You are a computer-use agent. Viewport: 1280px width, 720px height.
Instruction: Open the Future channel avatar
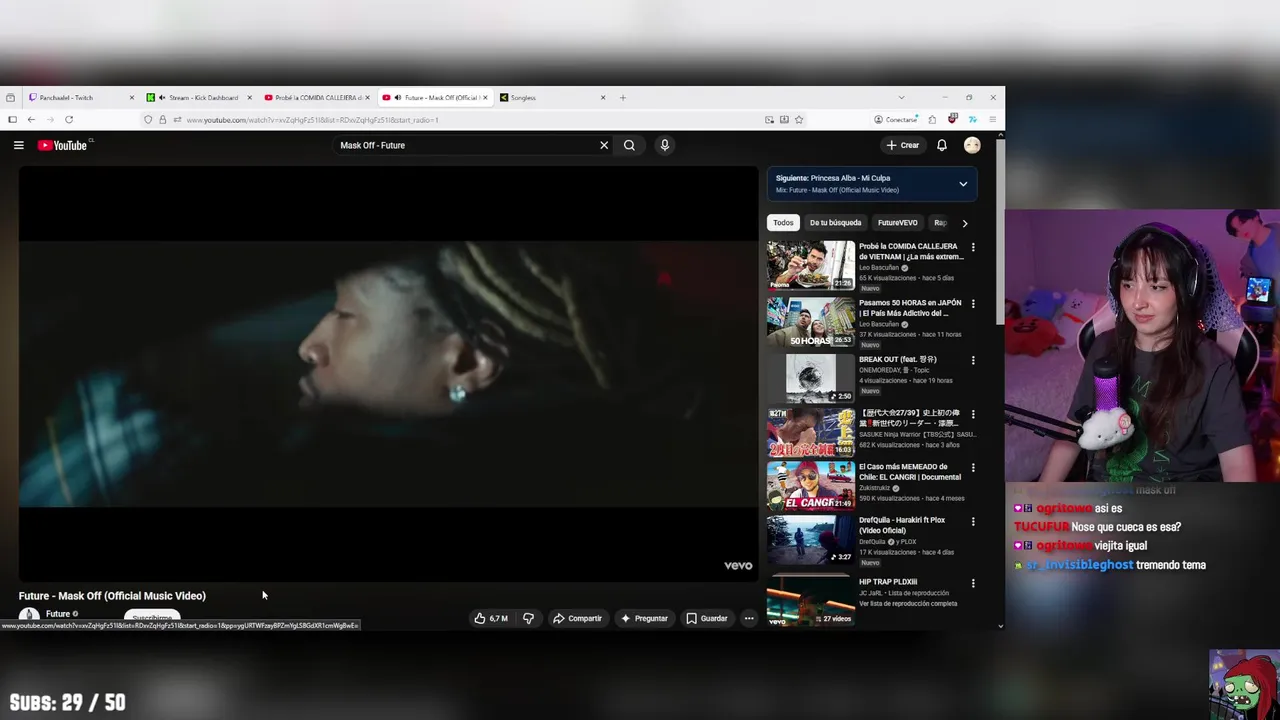coord(29,616)
